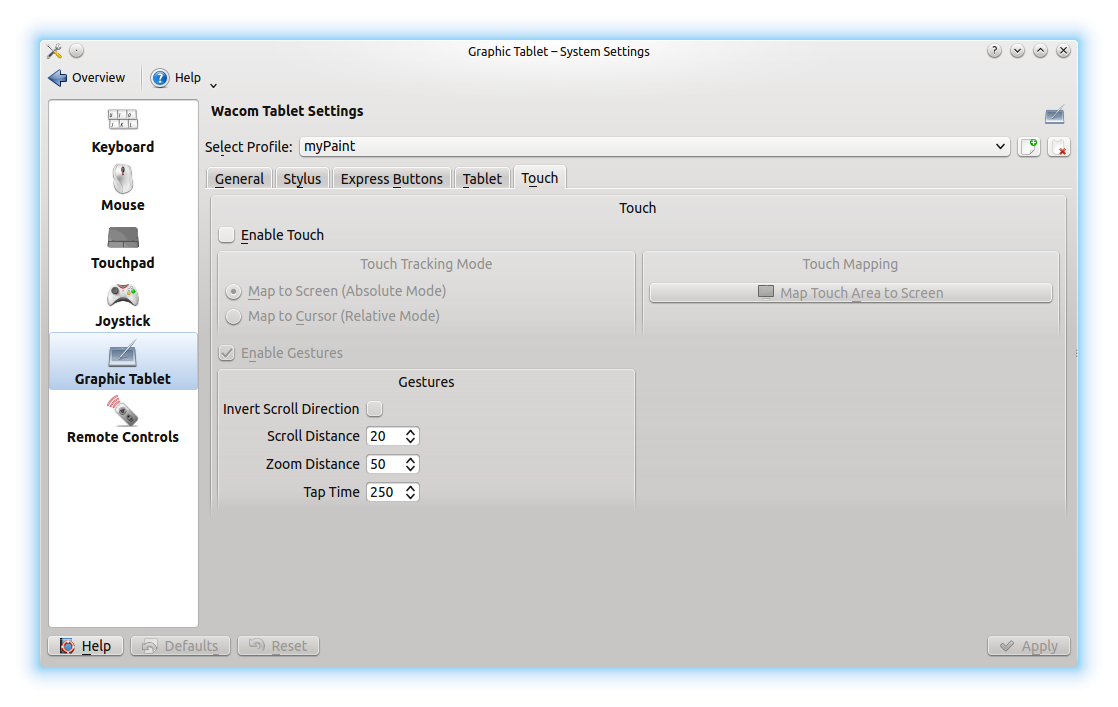Image resolution: width=1118 pixels, height=707 pixels.
Task: Click the Touch Tracking Mode label
Action: point(426,264)
